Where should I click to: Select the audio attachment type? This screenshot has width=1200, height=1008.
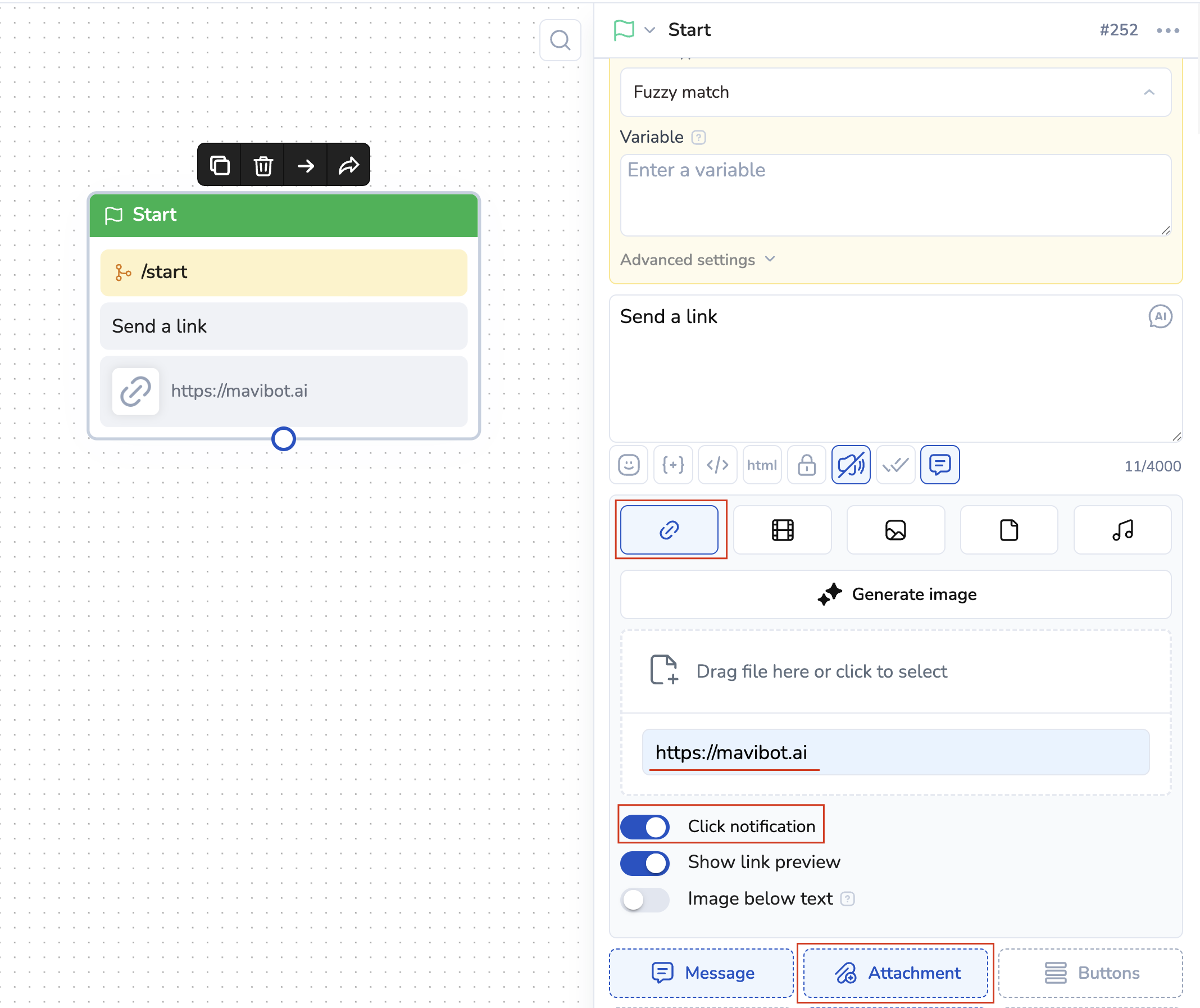coord(1122,530)
